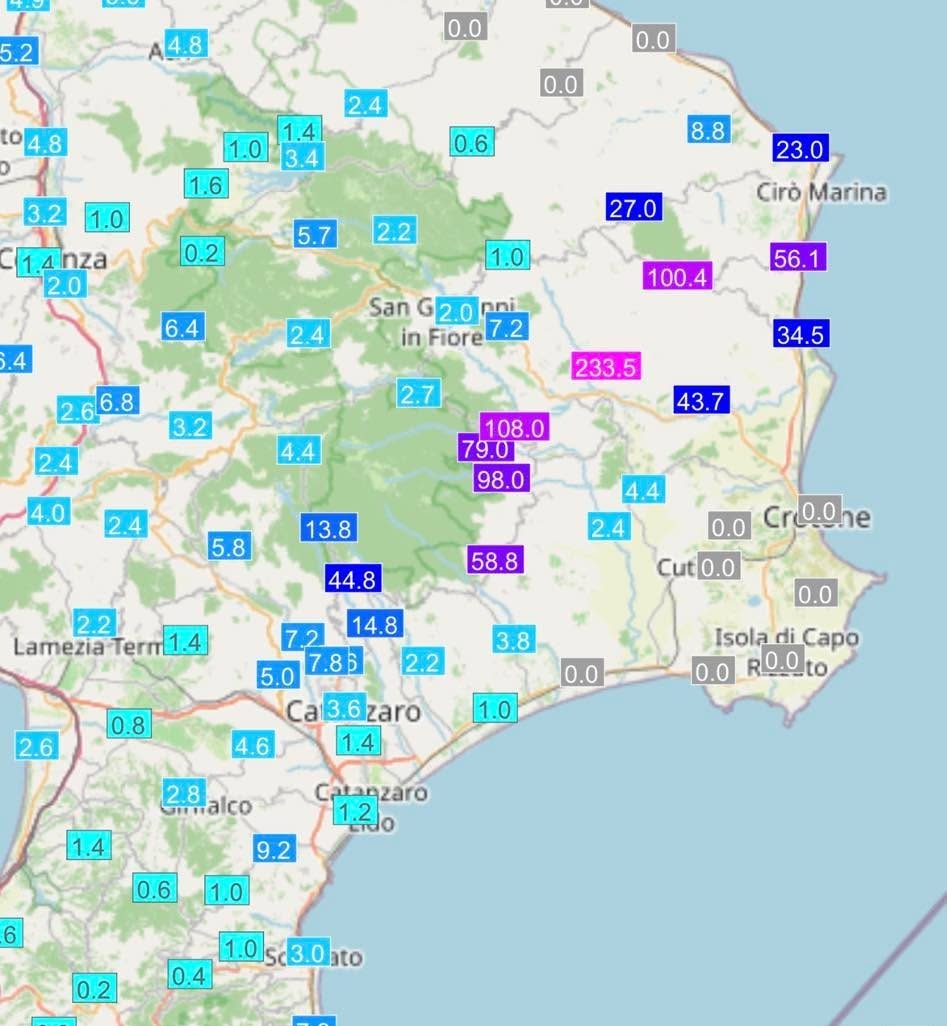Click the 3.8 rainfall marker

point(514,639)
